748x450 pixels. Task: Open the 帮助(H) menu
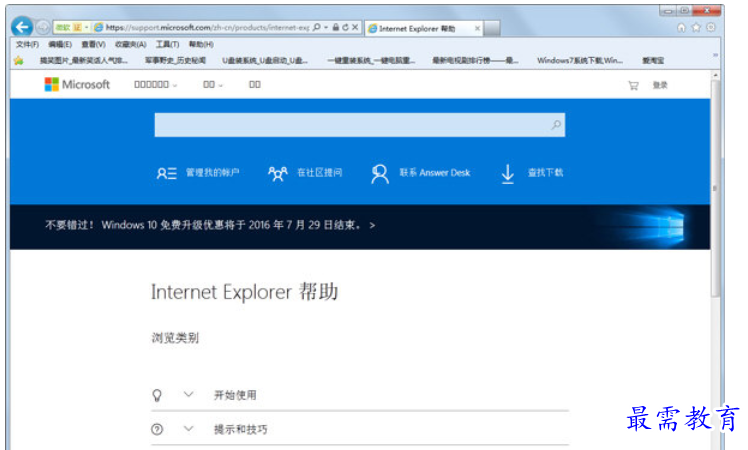coord(201,44)
